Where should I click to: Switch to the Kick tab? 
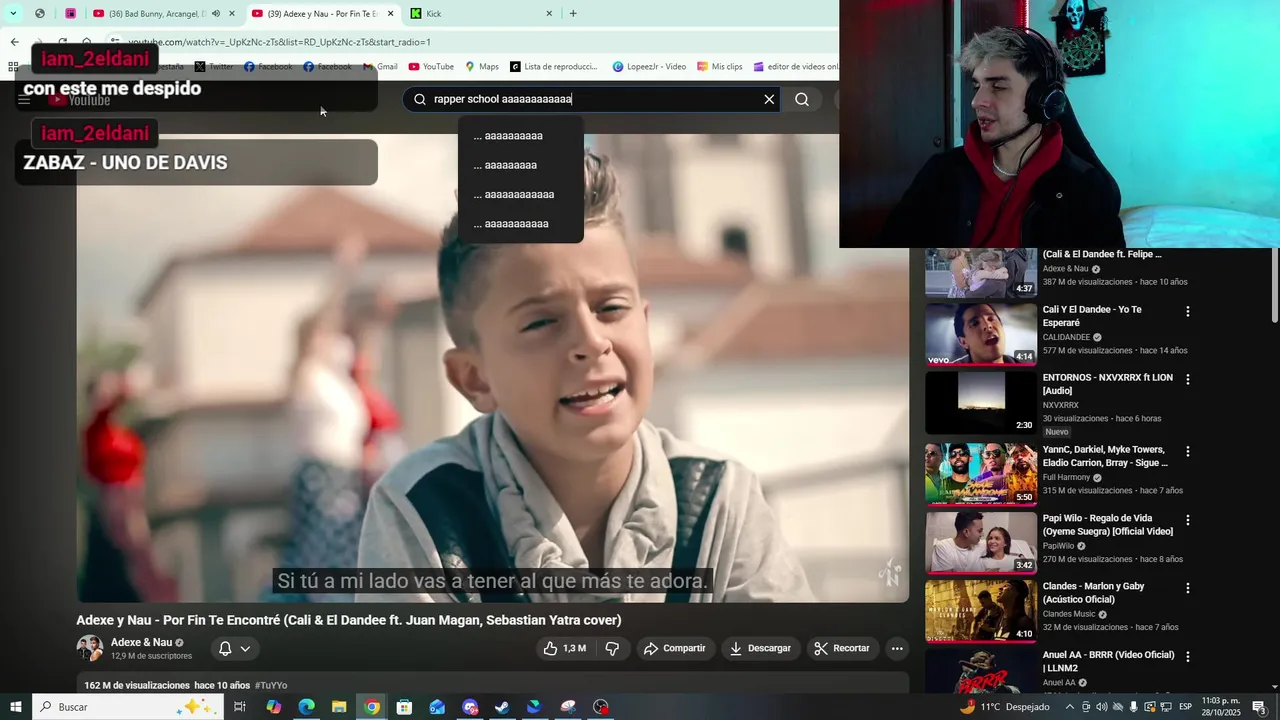[480, 14]
